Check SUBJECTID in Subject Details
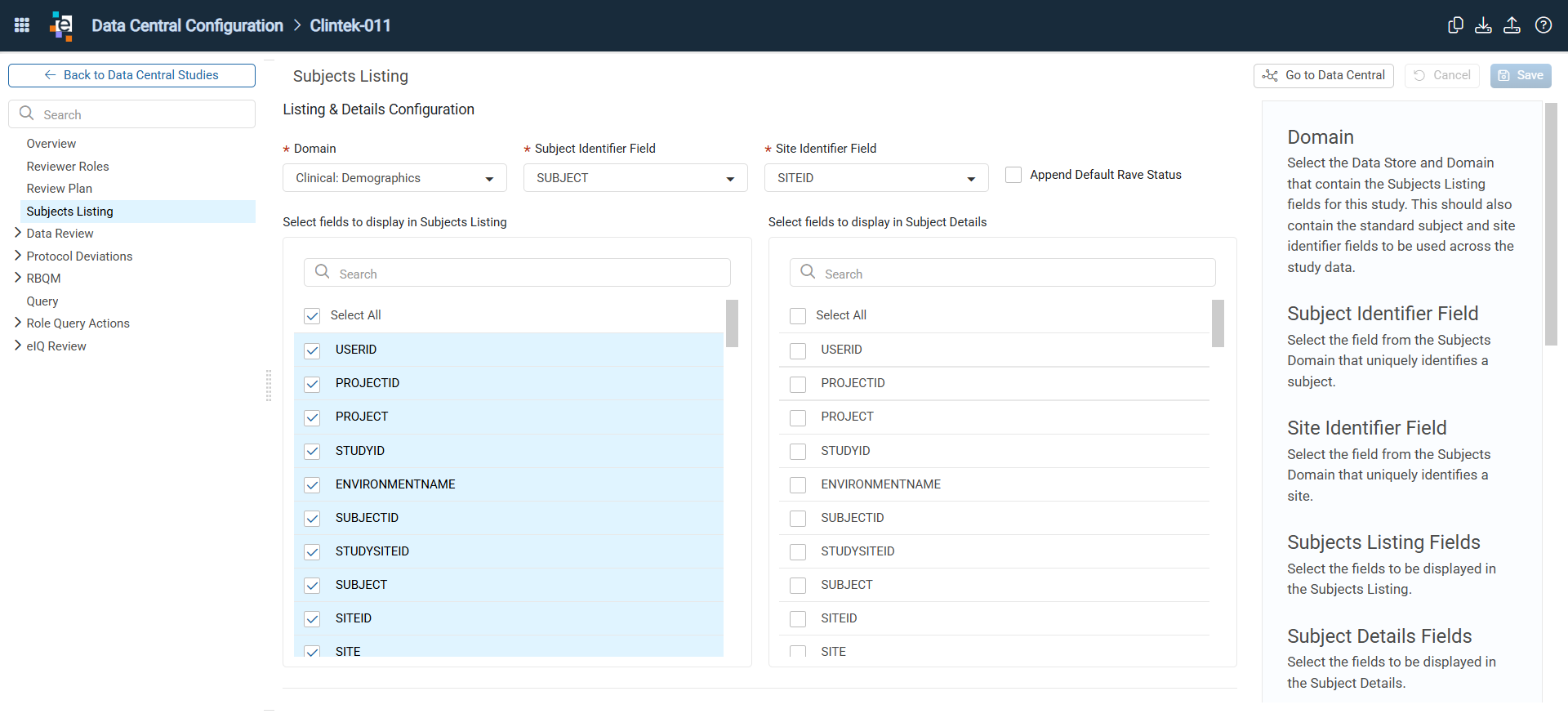The width and height of the screenshot is (1568, 718). [x=798, y=519]
